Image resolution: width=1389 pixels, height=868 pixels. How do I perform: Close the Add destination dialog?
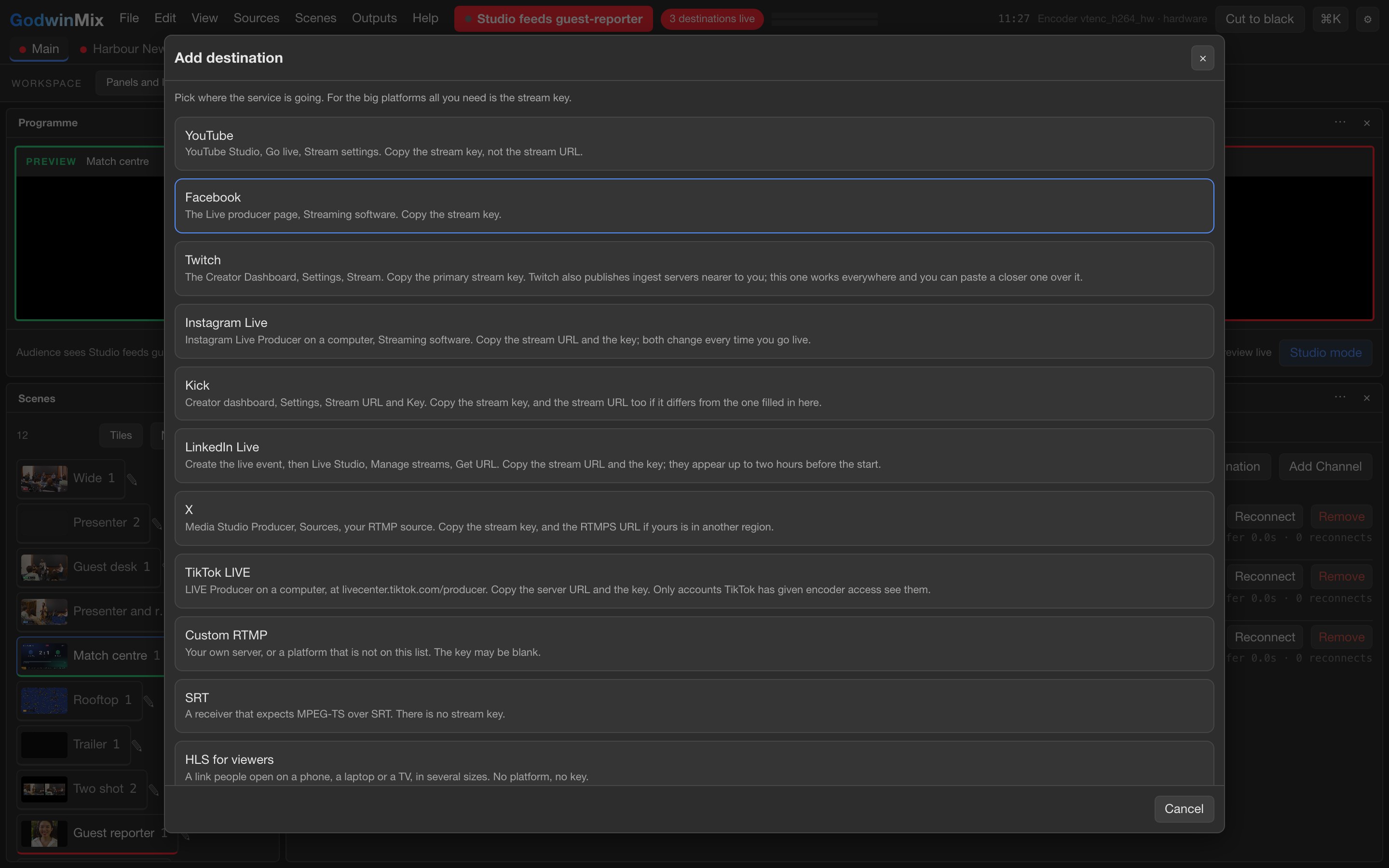(x=1202, y=58)
